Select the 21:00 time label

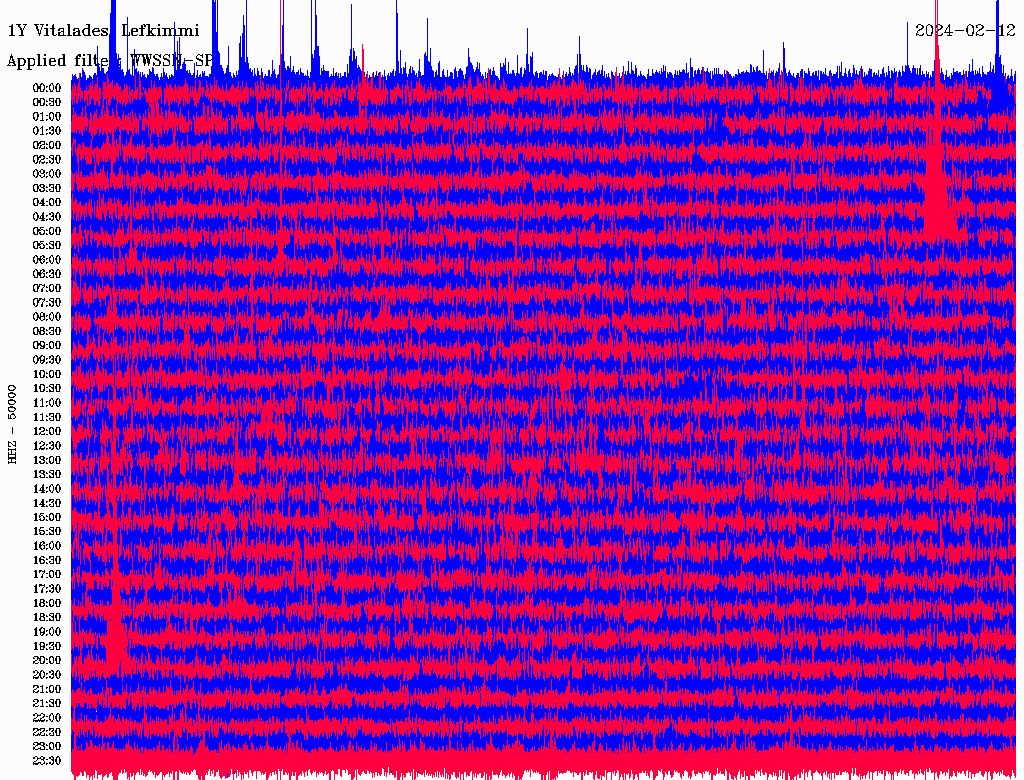[47, 690]
